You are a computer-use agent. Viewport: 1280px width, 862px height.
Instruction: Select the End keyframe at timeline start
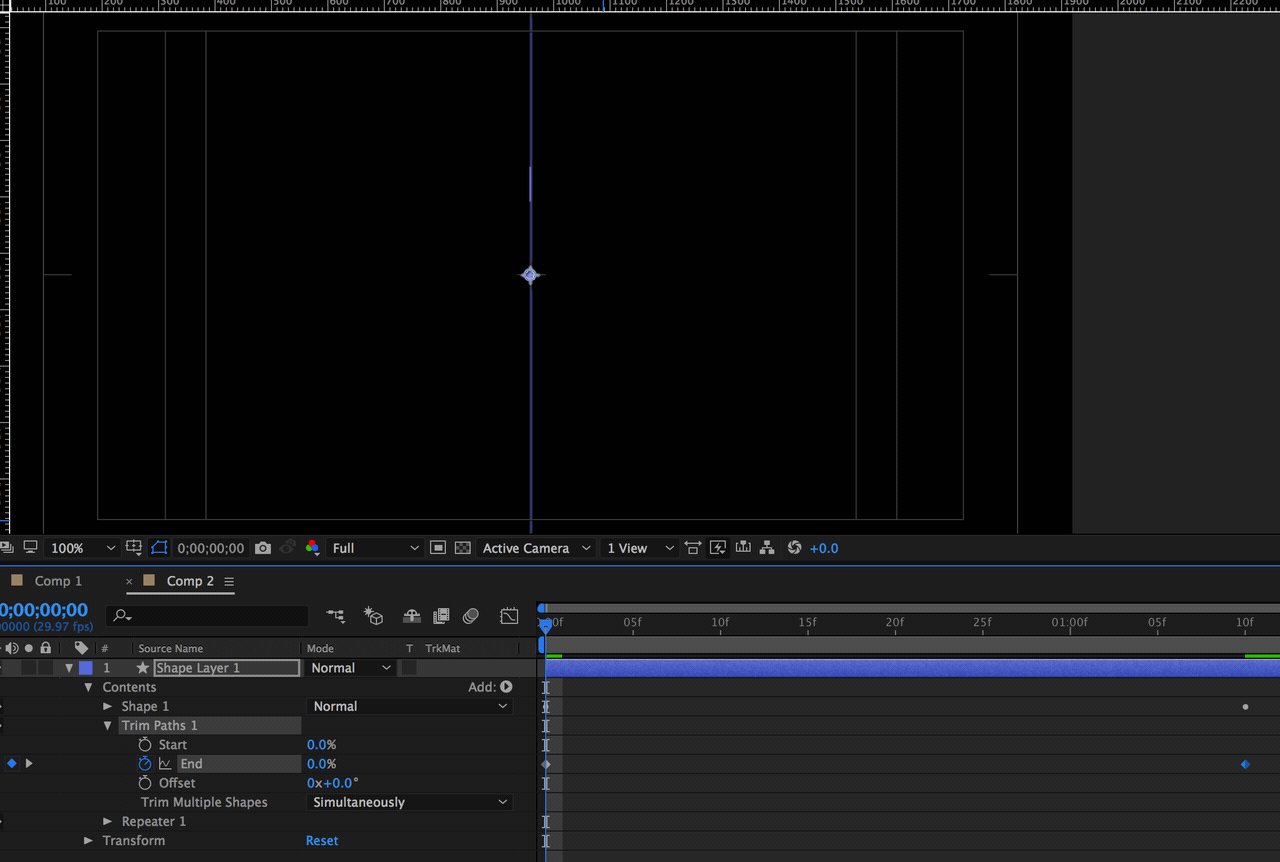pyautogui.click(x=546, y=764)
